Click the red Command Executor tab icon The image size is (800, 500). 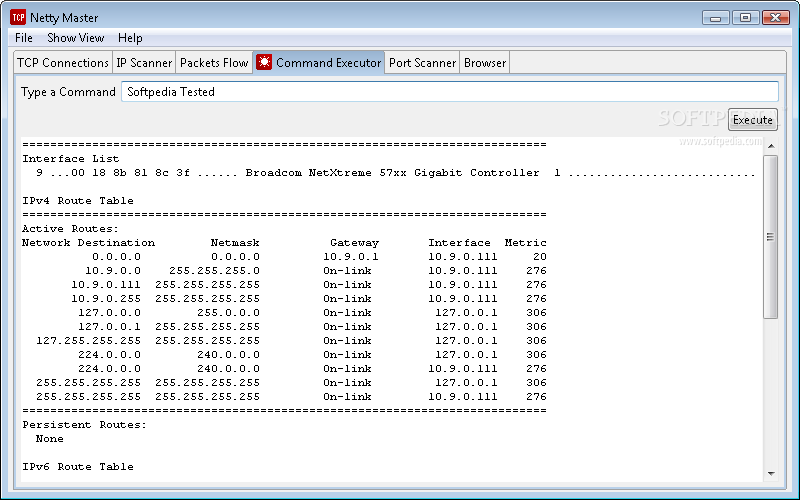click(264, 62)
